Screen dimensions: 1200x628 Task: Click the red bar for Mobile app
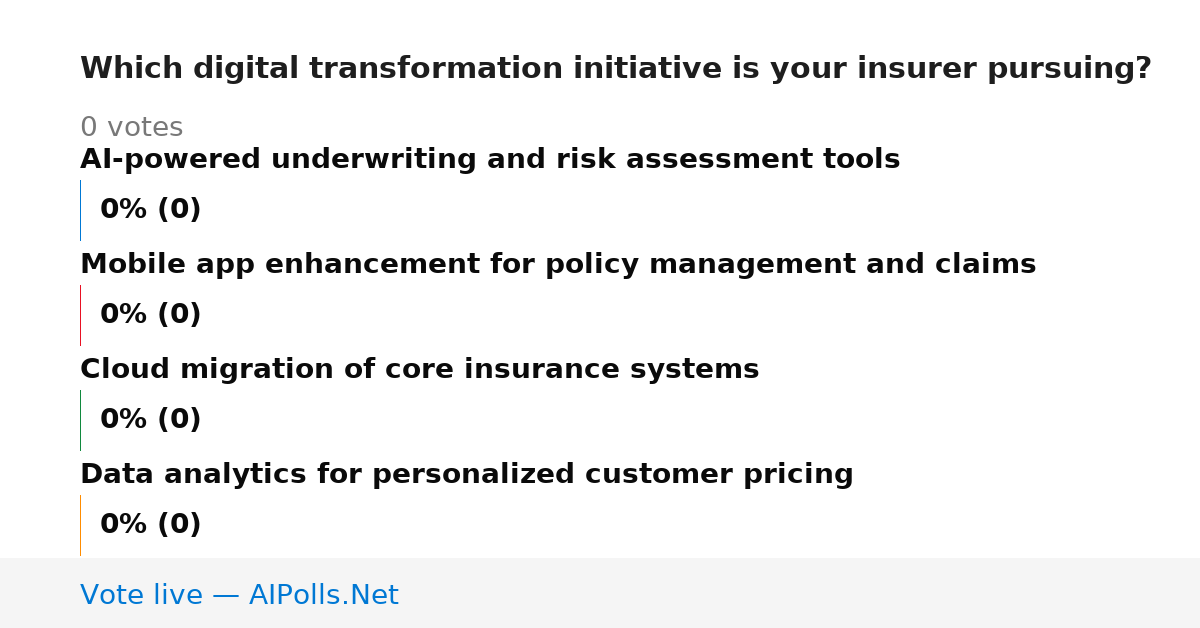tap(80, 315)
